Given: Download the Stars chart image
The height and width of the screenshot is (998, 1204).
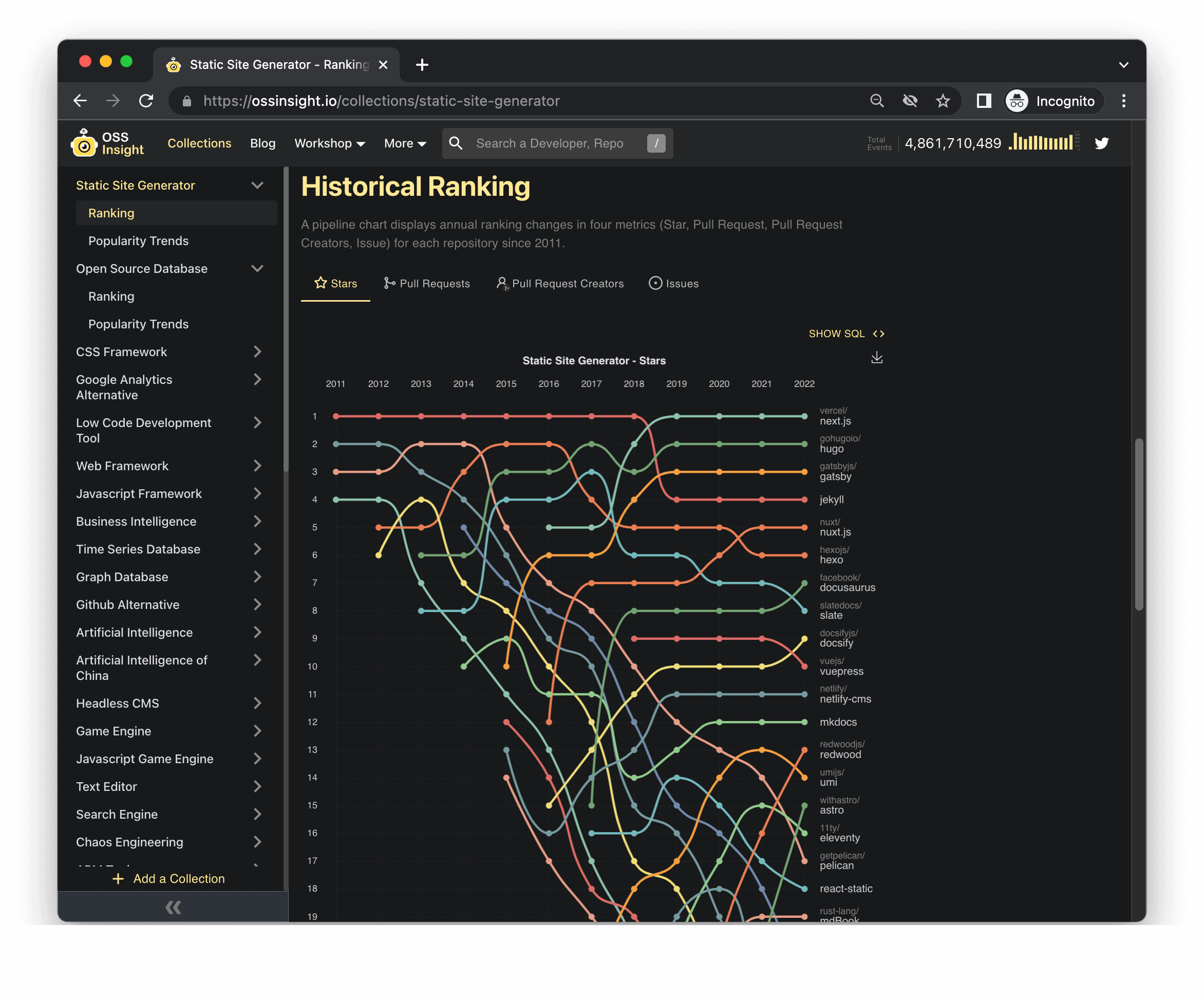Looking at the screenshot, I should point(877,358).
